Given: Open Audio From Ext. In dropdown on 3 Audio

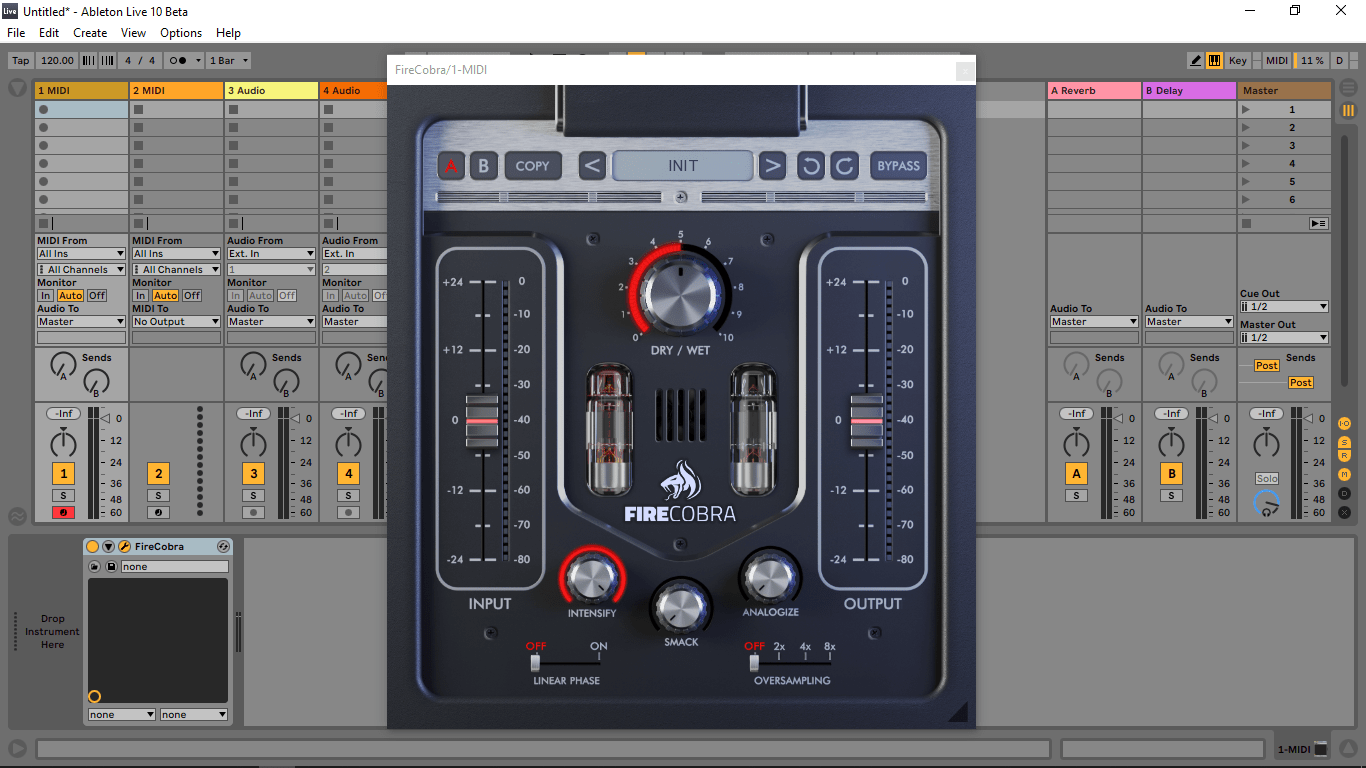Looking at the screenshot, I should [x=271, y=254].
